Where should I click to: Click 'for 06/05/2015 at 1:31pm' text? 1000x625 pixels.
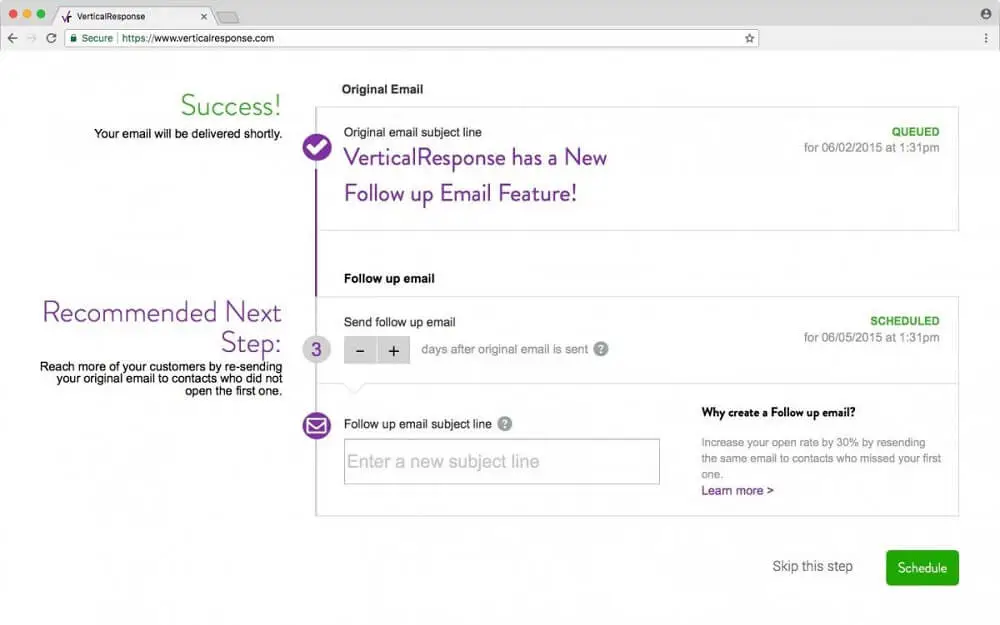click(x=871, y=337)
